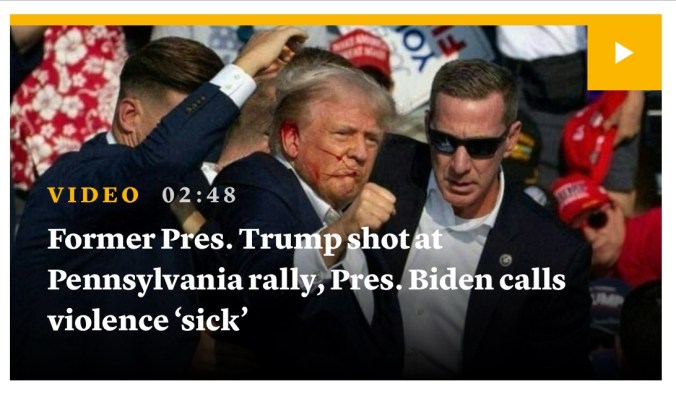
Task: Open the headline line "Former Pres. Trump shot at"
Action: (245, 239)
